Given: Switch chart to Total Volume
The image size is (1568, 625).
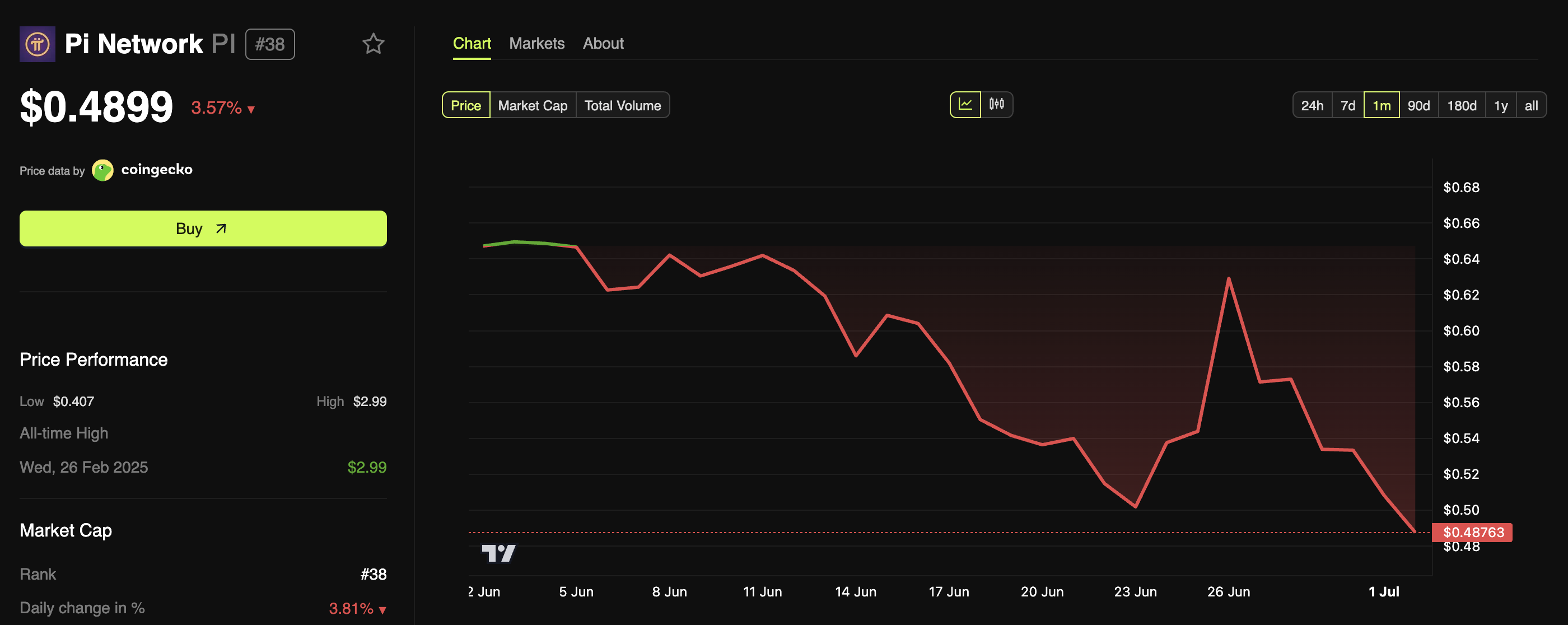Looking at the screenshot, I should pos(622,105).
